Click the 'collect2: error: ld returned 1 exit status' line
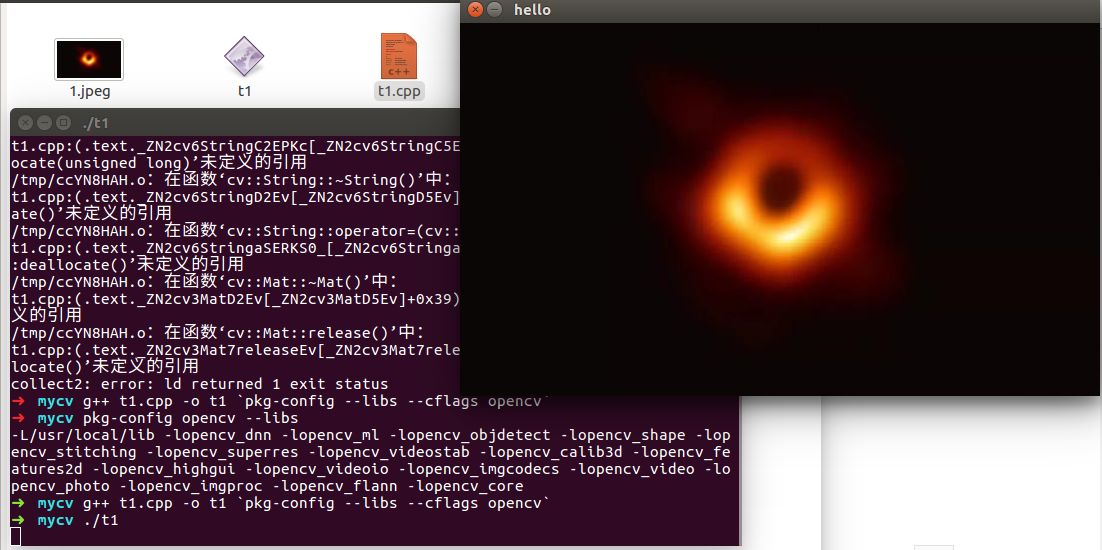The image size is (1102, 550). coord(200,384)
